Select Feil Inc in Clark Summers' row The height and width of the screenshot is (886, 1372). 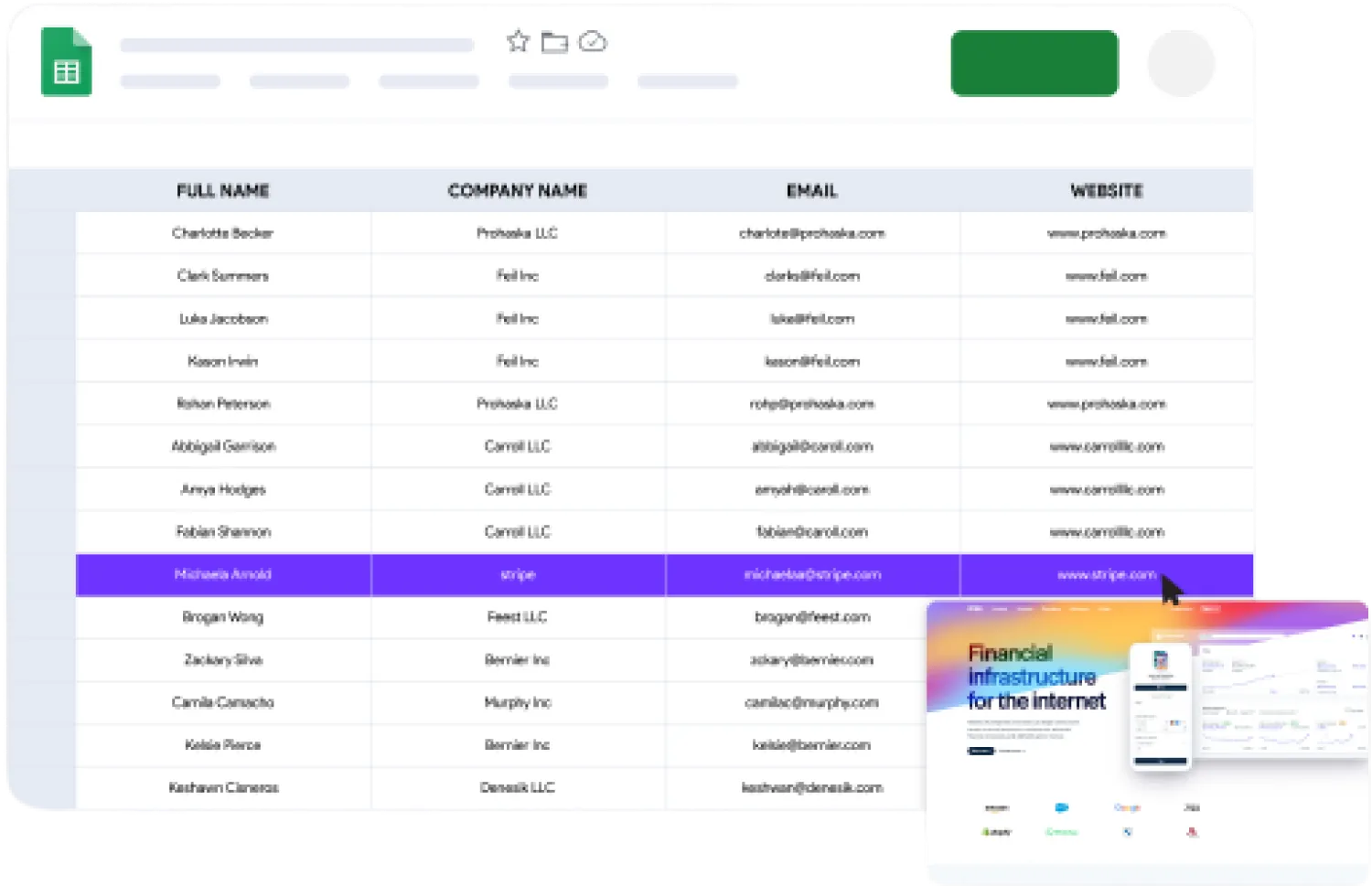tap(518, 275)
